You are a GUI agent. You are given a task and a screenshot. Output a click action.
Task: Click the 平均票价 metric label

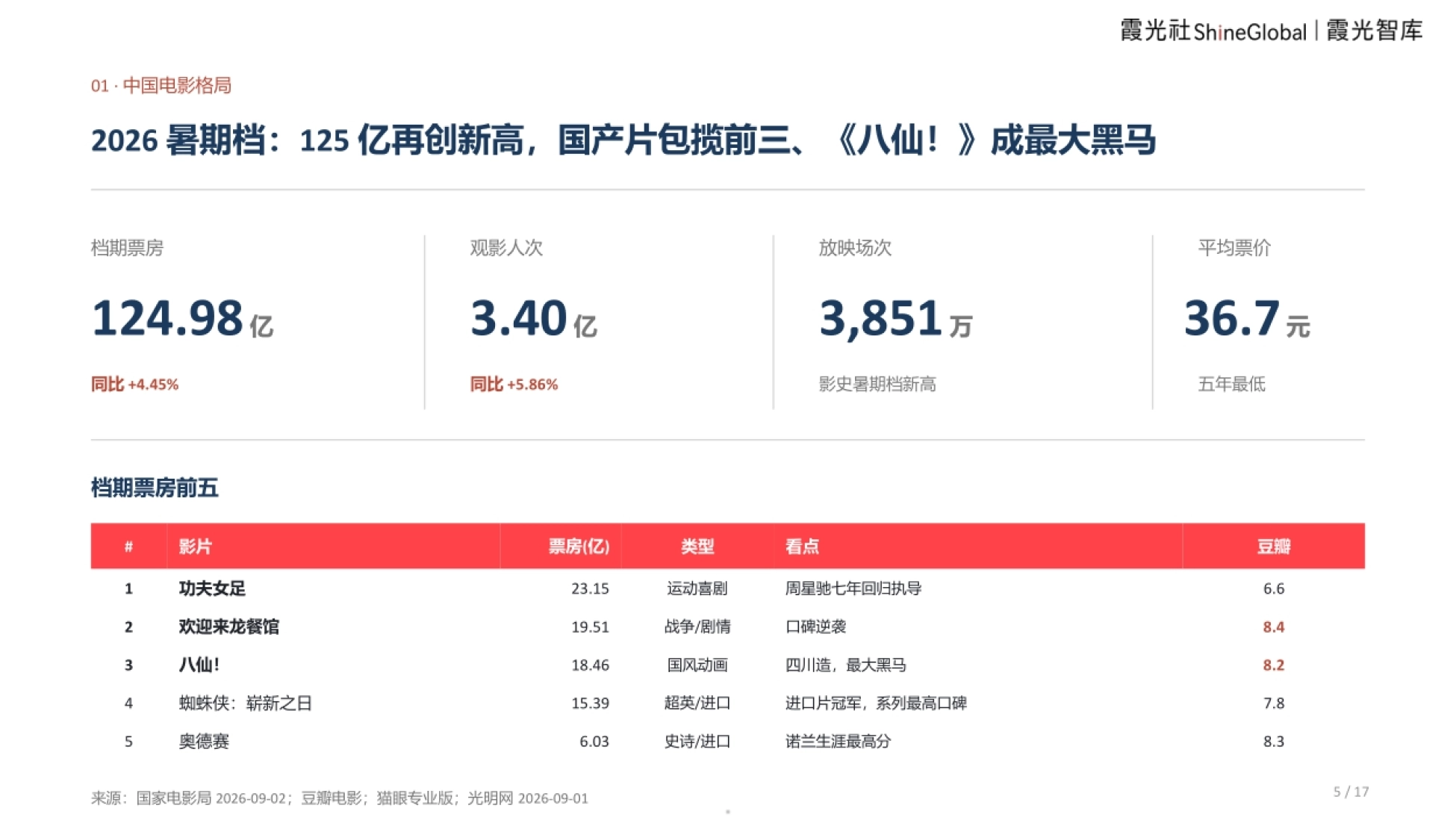click(x=1235, y=248)
